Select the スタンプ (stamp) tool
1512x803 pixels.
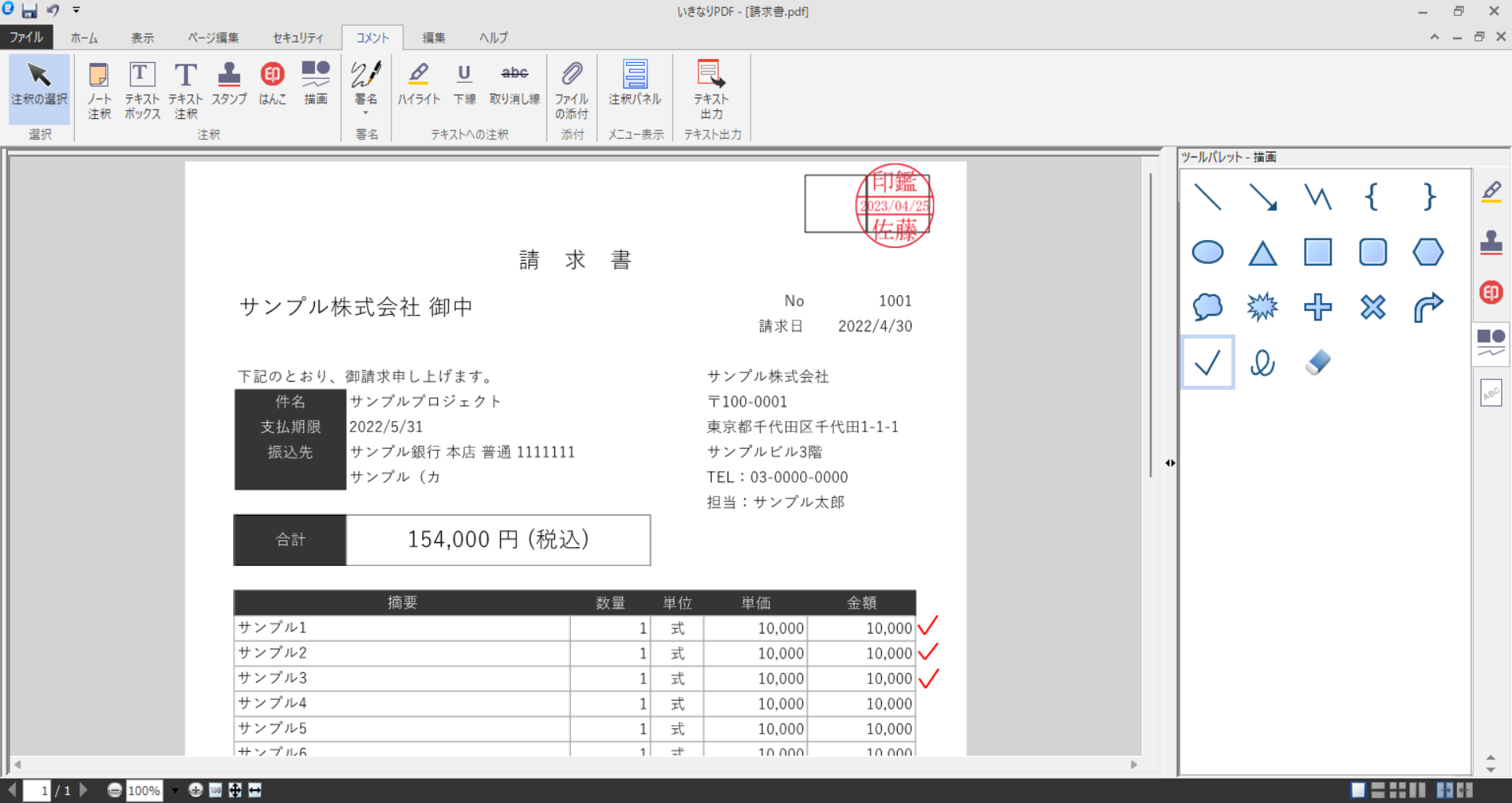click(228, 87)
